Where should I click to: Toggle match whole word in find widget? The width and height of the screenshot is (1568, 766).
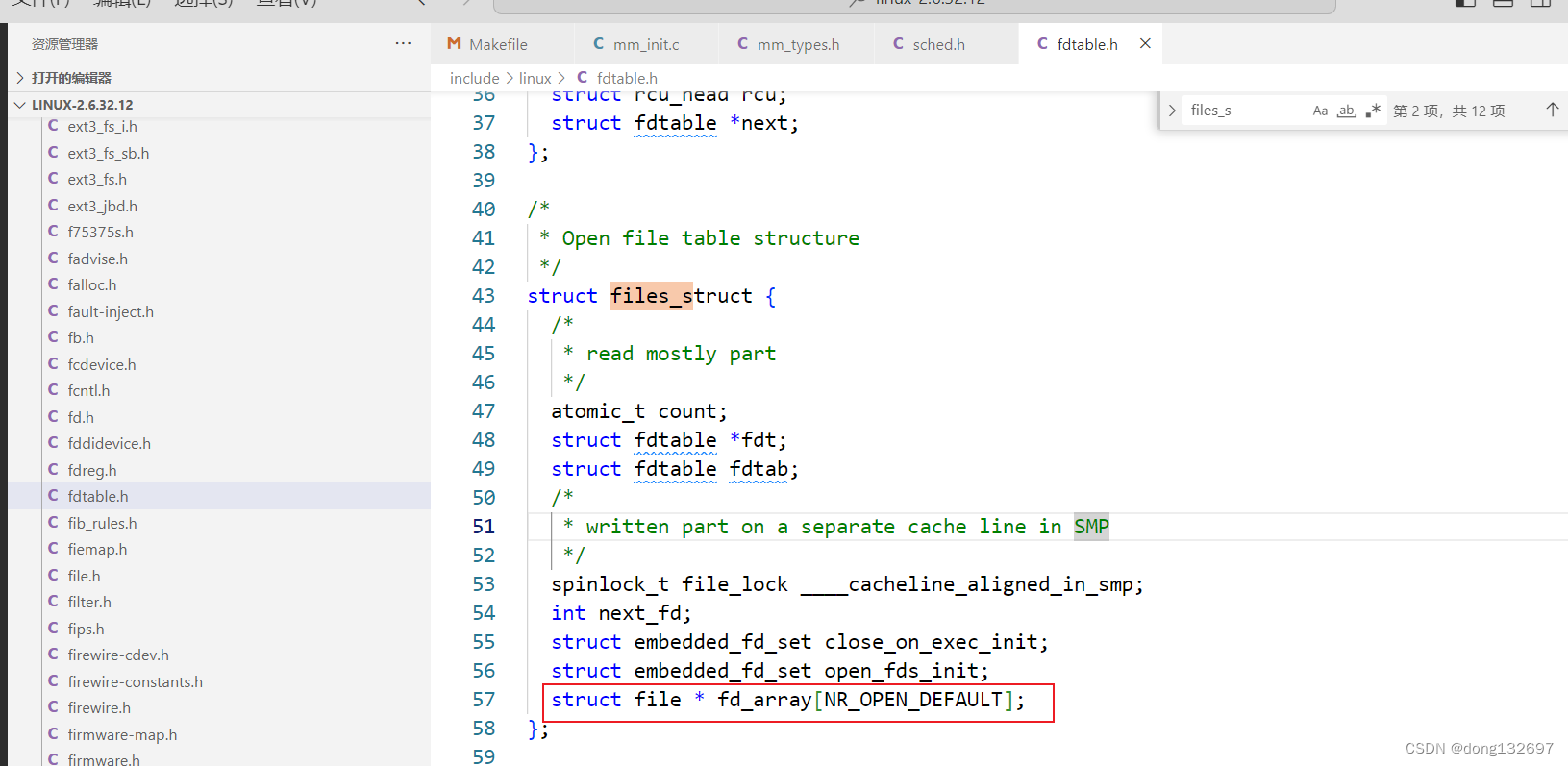coord(1347,111)
